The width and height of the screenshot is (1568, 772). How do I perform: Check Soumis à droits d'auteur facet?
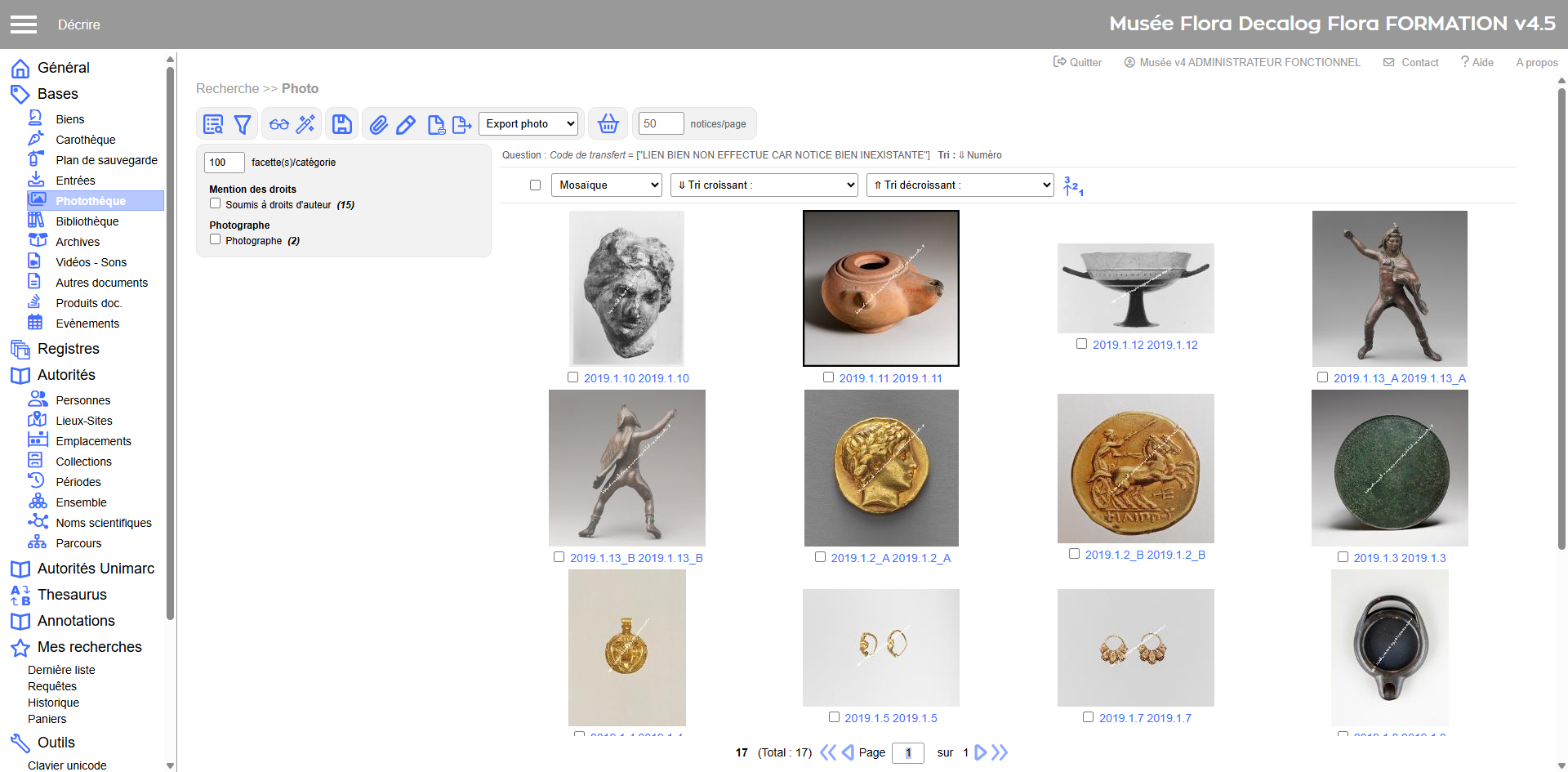click(215, 203)
